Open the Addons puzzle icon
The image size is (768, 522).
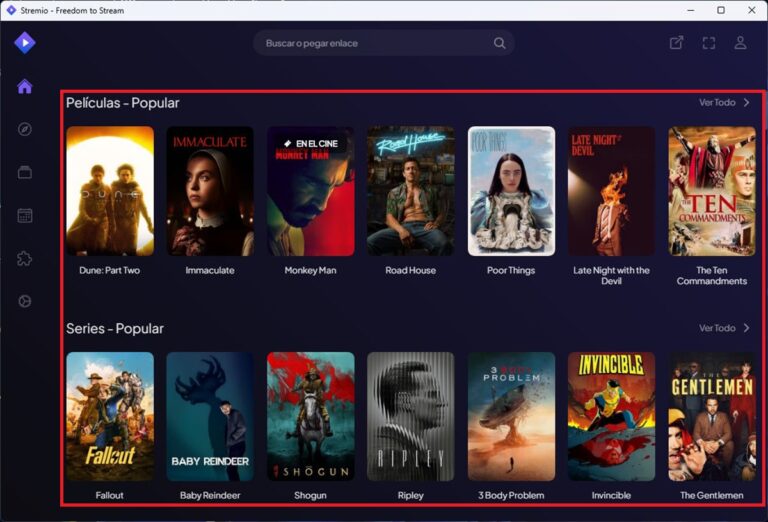point(24,259)
